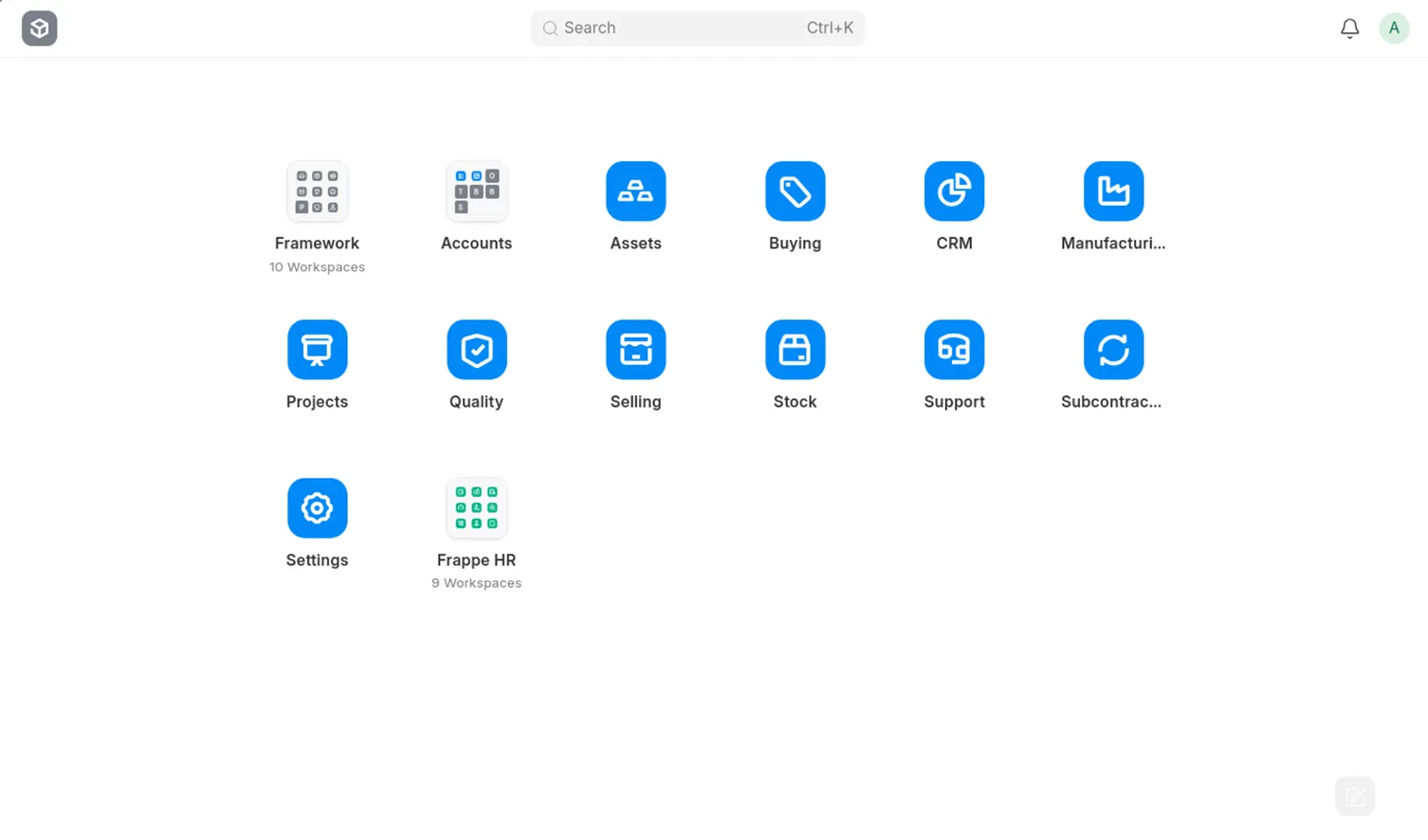This screenshot has width=1428, height=840.
Task: Open the user avatar menu
Action: tap(1393, 28)
